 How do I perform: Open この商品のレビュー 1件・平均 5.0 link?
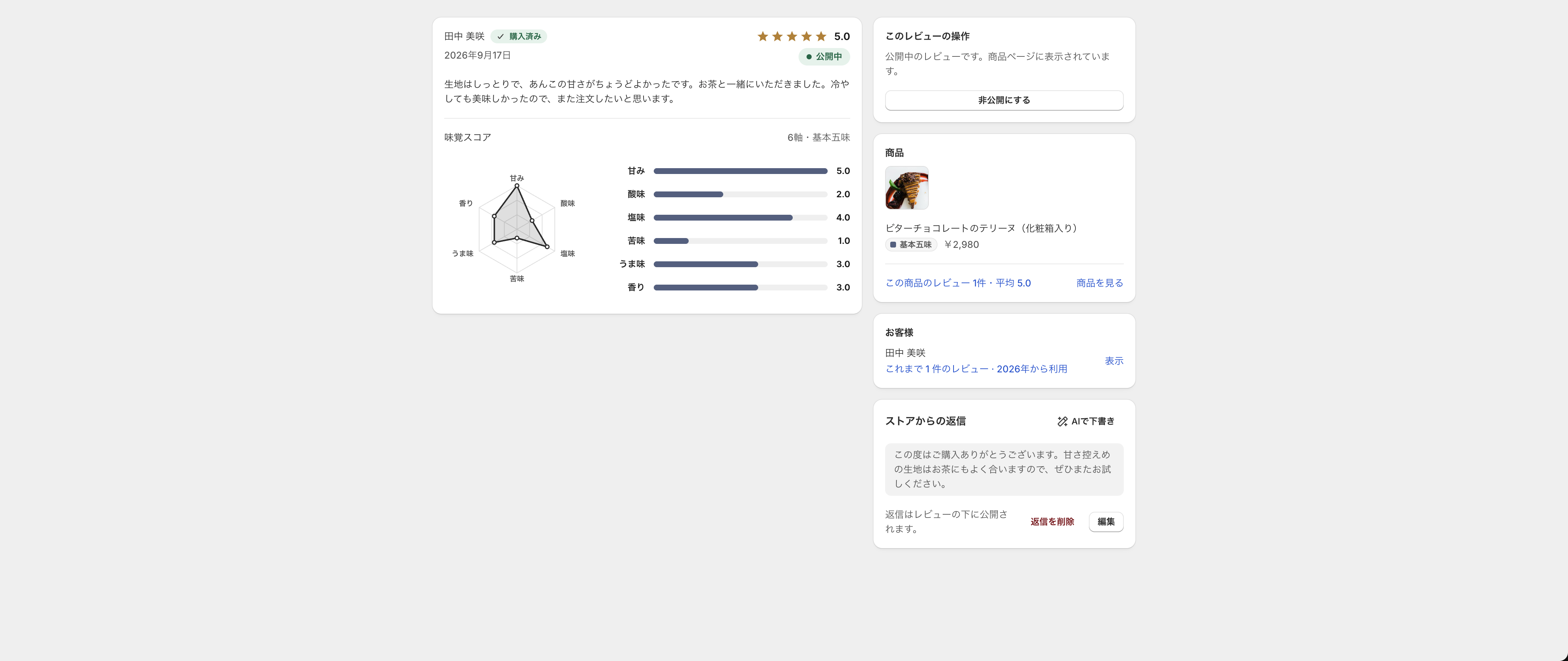click(x=958, y=283)
